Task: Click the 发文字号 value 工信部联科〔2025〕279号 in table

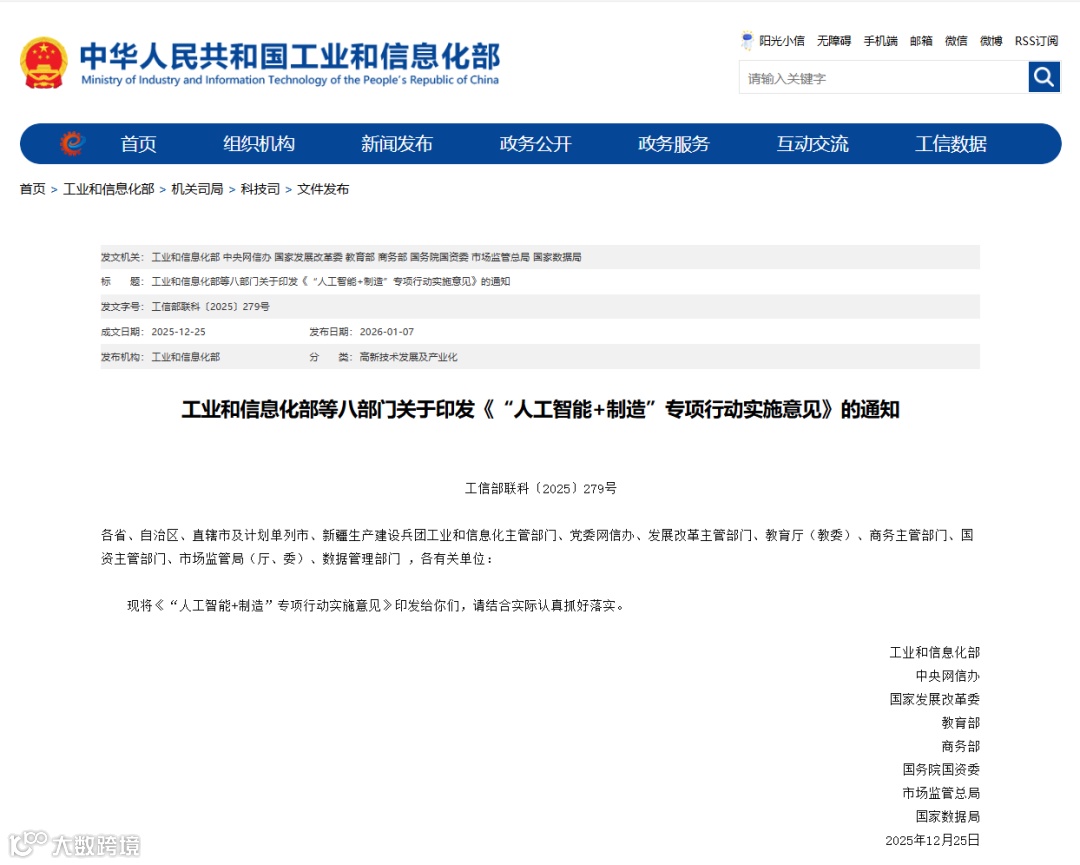Action: 210,306
